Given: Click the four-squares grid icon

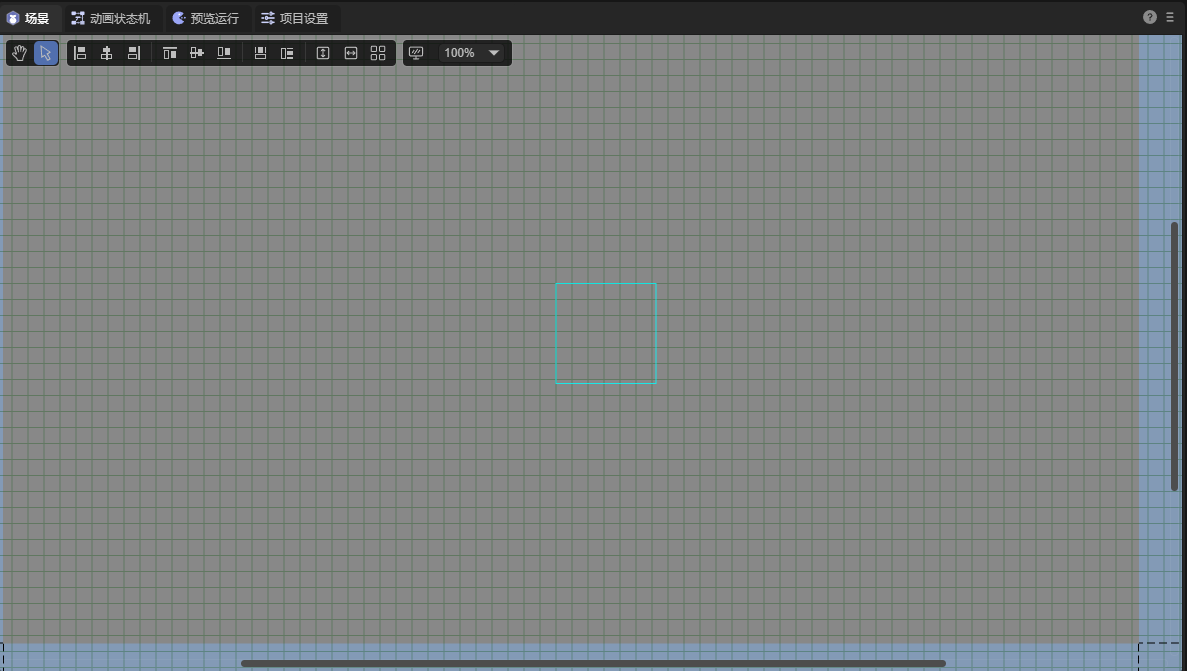Looking at the screenshot, I should coord(378,53).
